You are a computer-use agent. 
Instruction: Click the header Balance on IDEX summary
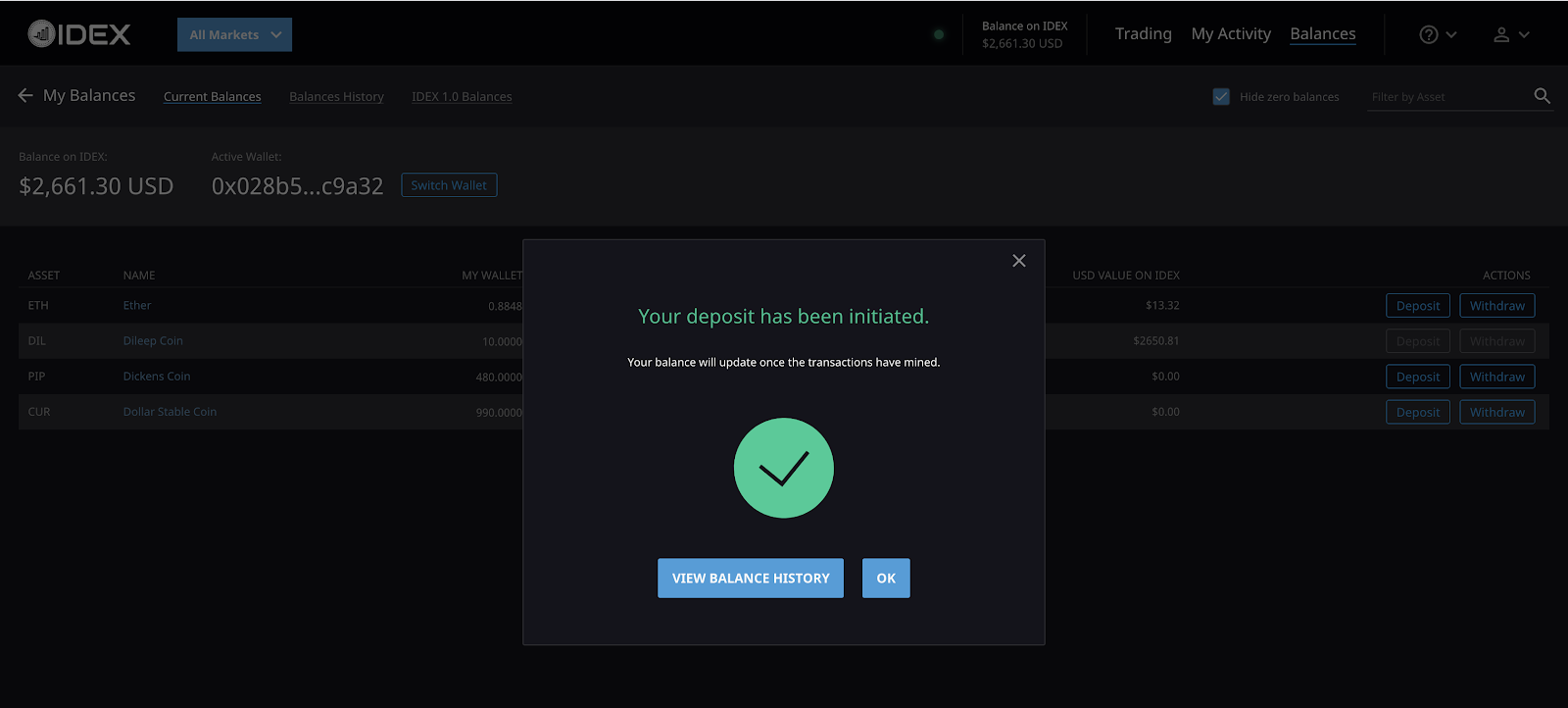click(x=1025, y=34)
